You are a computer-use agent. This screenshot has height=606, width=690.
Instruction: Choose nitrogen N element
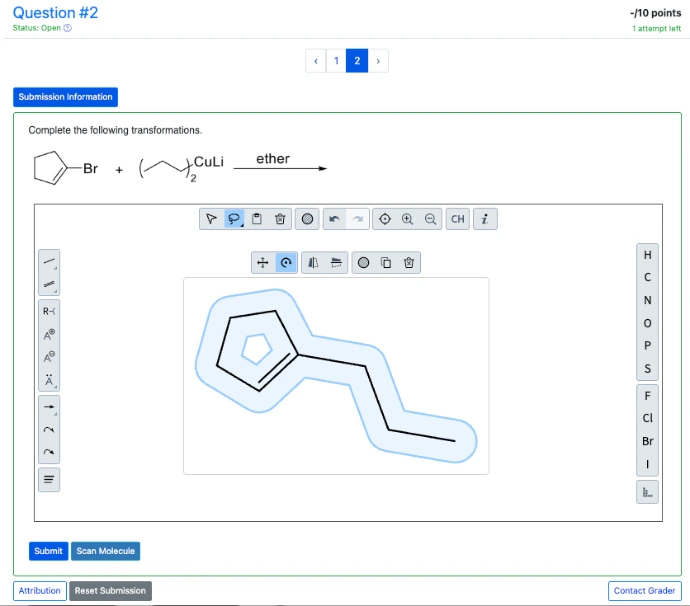coord(647,300)
